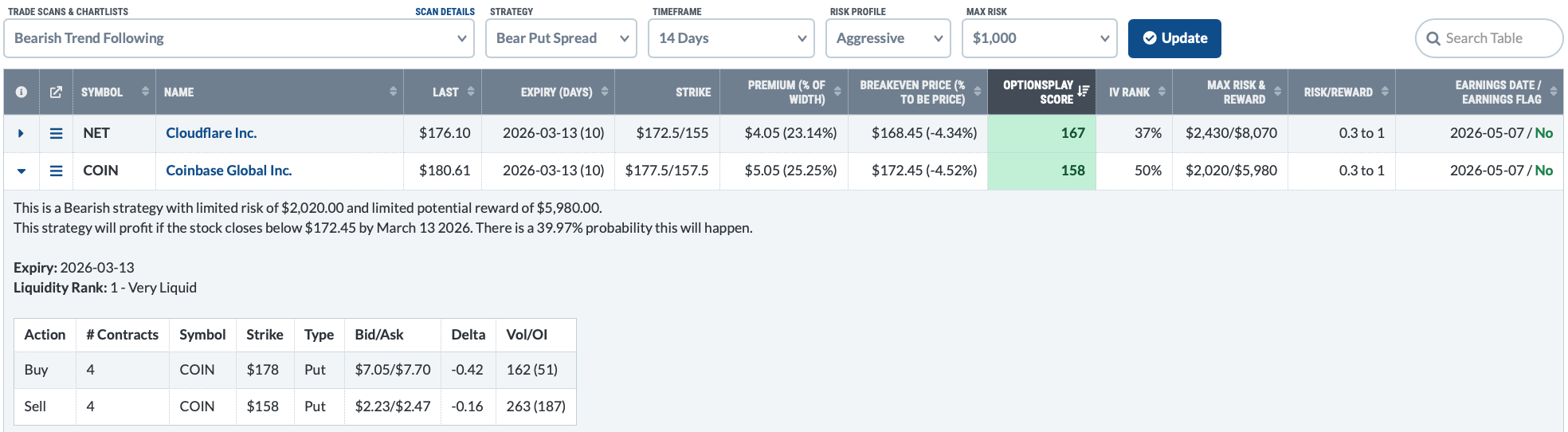Screen dimensions: 1568x432
Task: Open the Scan Details link
Action: [x=445, y=12]
